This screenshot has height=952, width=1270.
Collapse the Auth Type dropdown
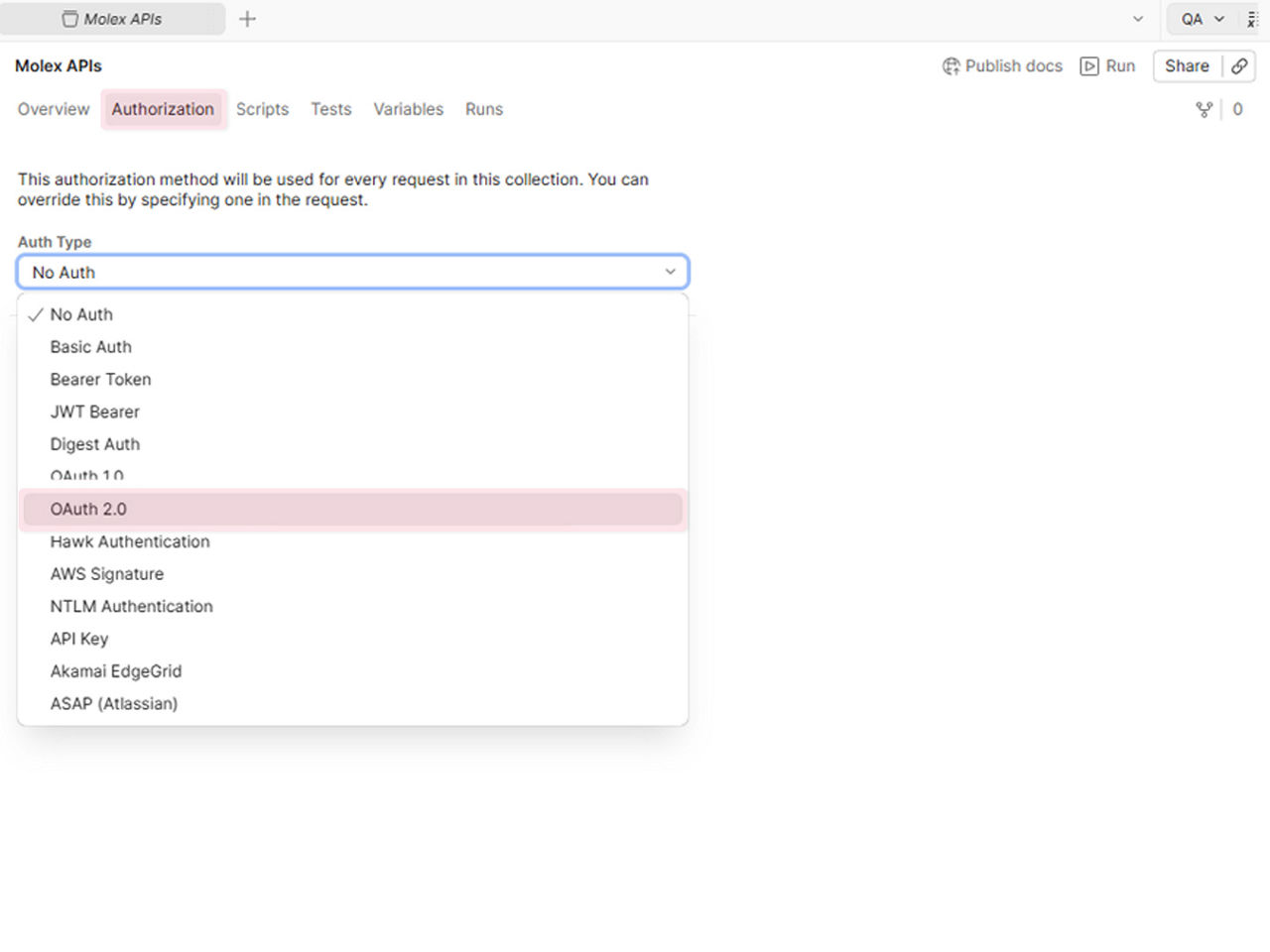[353, 272]
